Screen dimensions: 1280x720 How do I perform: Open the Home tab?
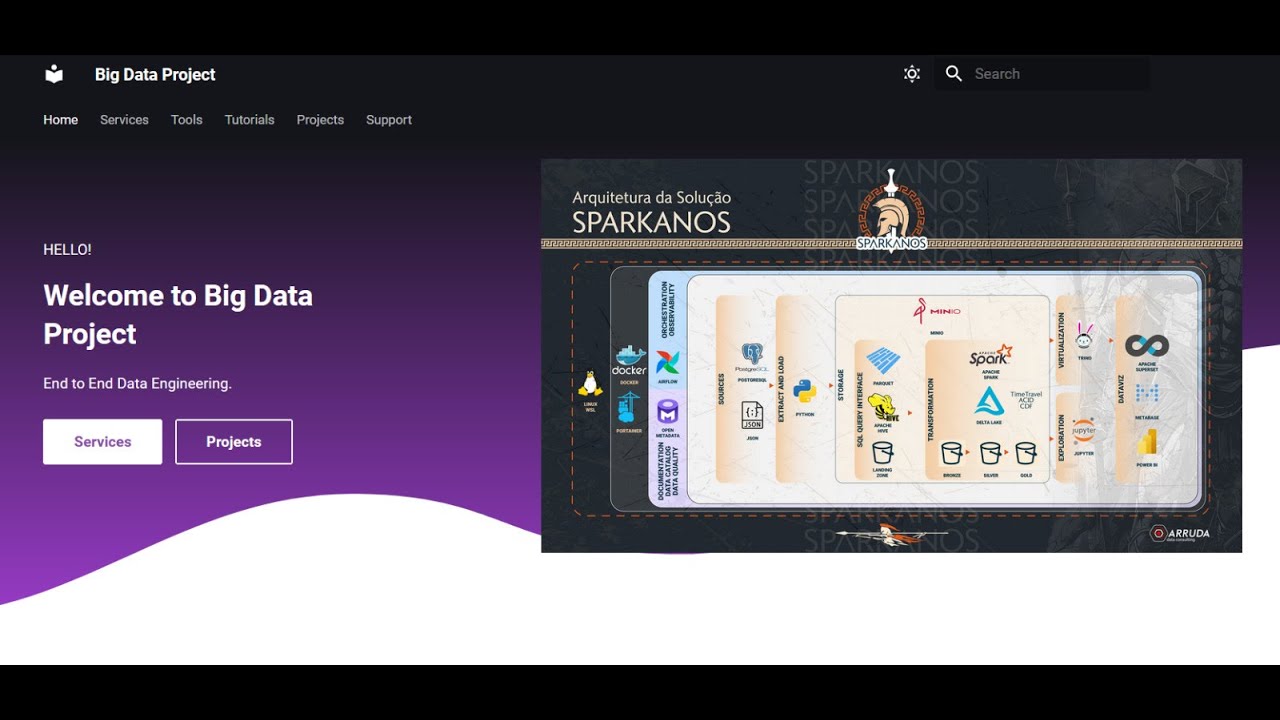60,120
